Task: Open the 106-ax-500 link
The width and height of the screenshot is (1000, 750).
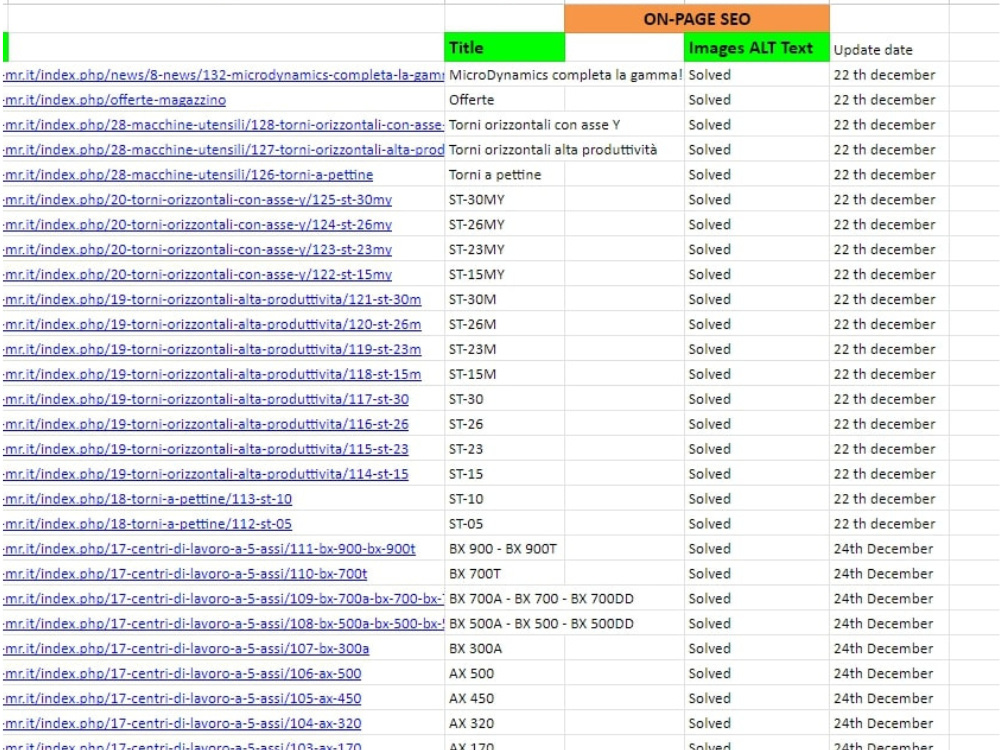Action: (182, 673)
